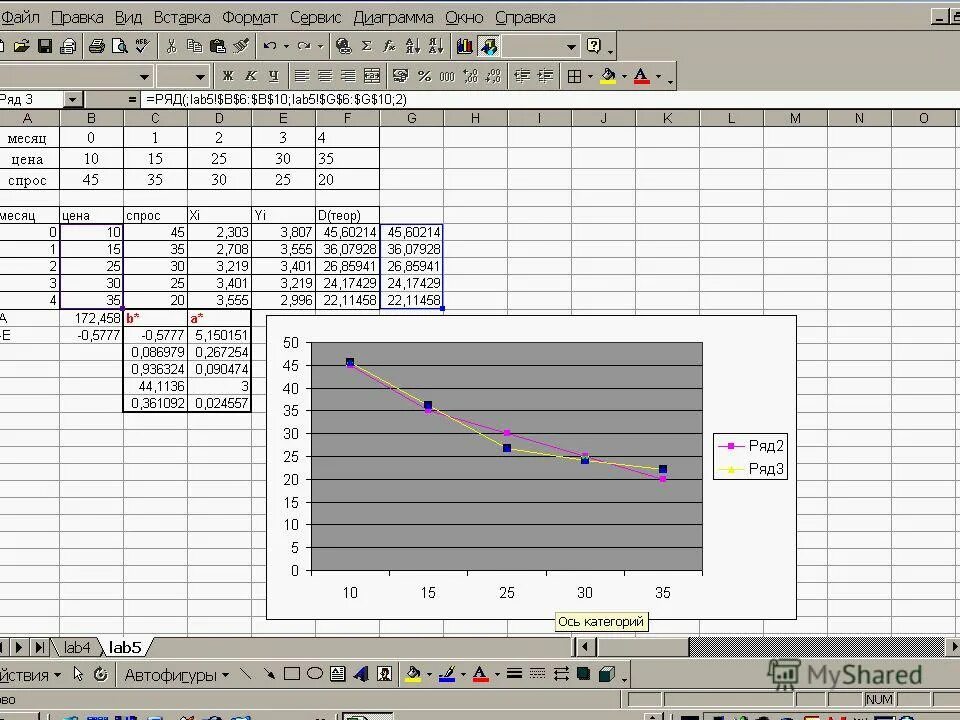Open the Действия drawing menu
The height and width of the screenshot is (720, 960).
(x=29, y=675)
